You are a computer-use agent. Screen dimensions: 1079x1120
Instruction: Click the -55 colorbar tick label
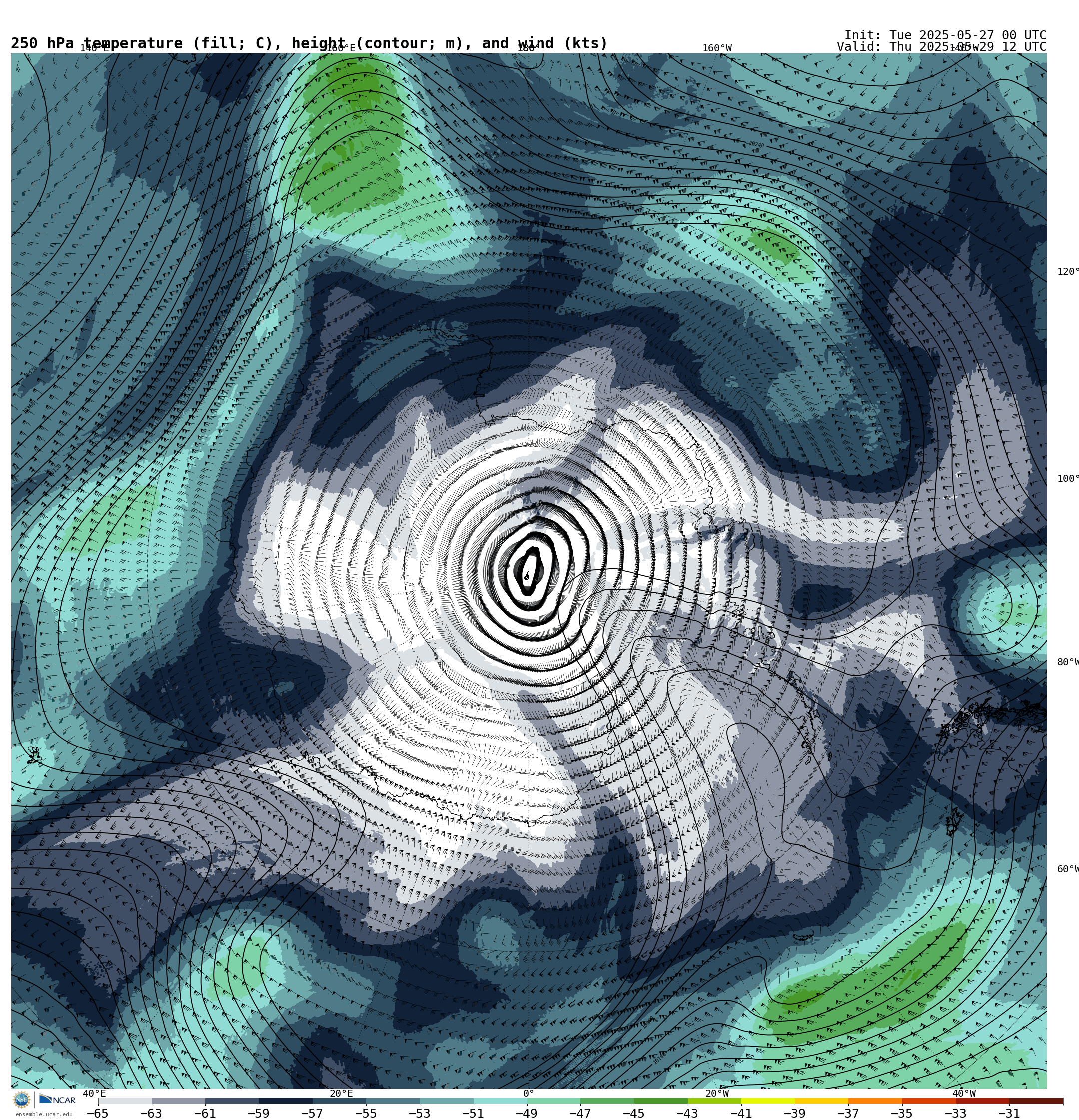tap(366, 1113)
